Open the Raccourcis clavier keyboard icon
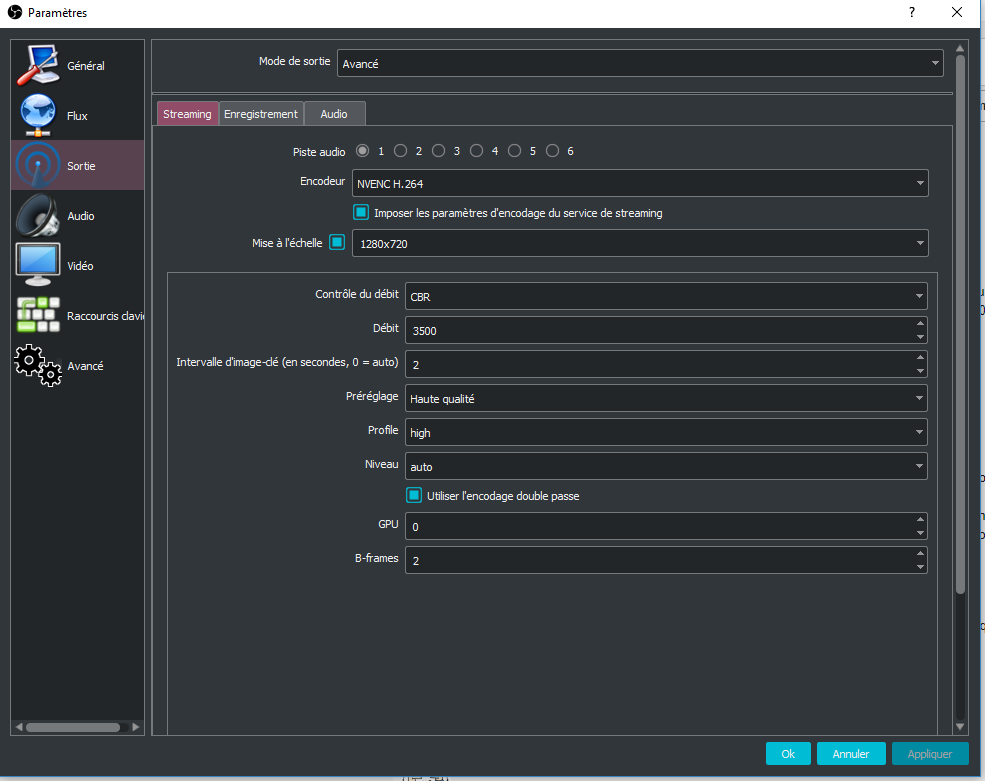Viewport: 985px width, 781px height. tap(38, 315)
